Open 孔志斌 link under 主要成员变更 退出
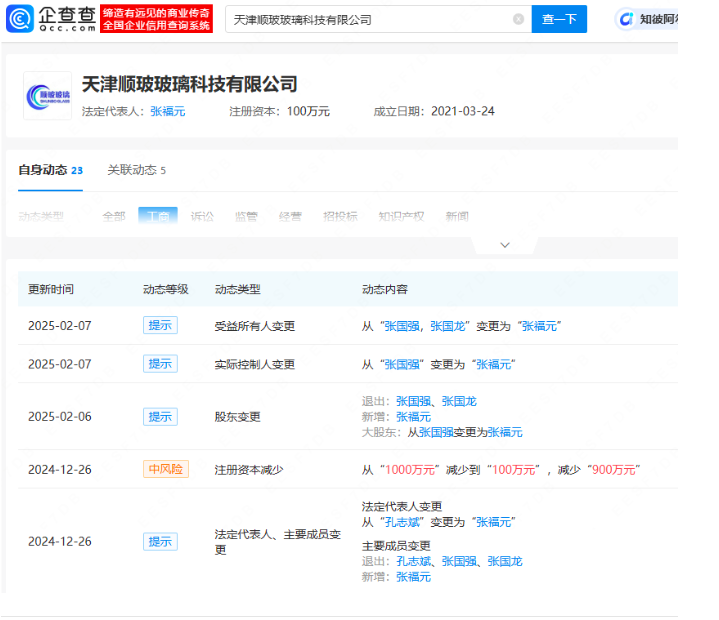 (413, 561)
